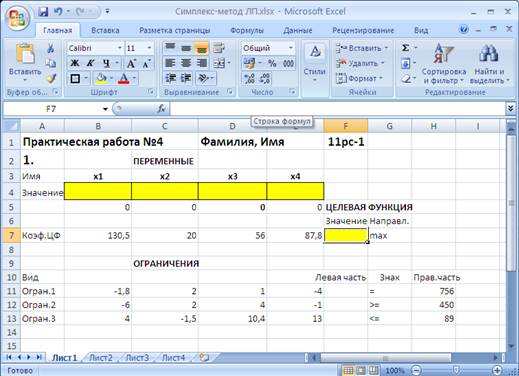Zoom out with the minus button
519x376 pixels.
coord(416,370)
